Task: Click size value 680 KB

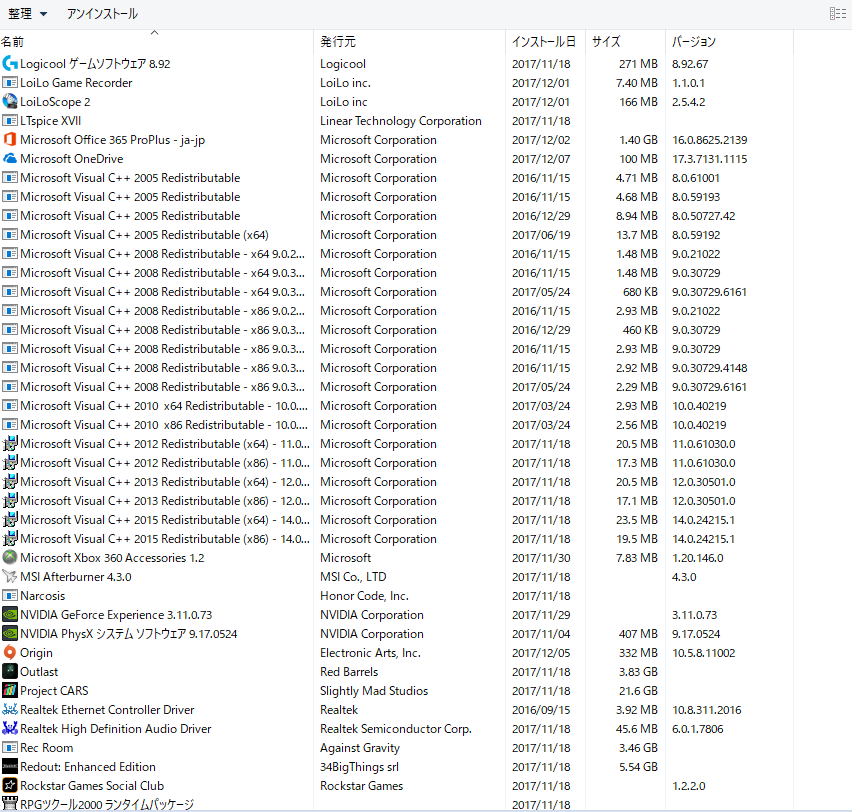Action: 640,292
